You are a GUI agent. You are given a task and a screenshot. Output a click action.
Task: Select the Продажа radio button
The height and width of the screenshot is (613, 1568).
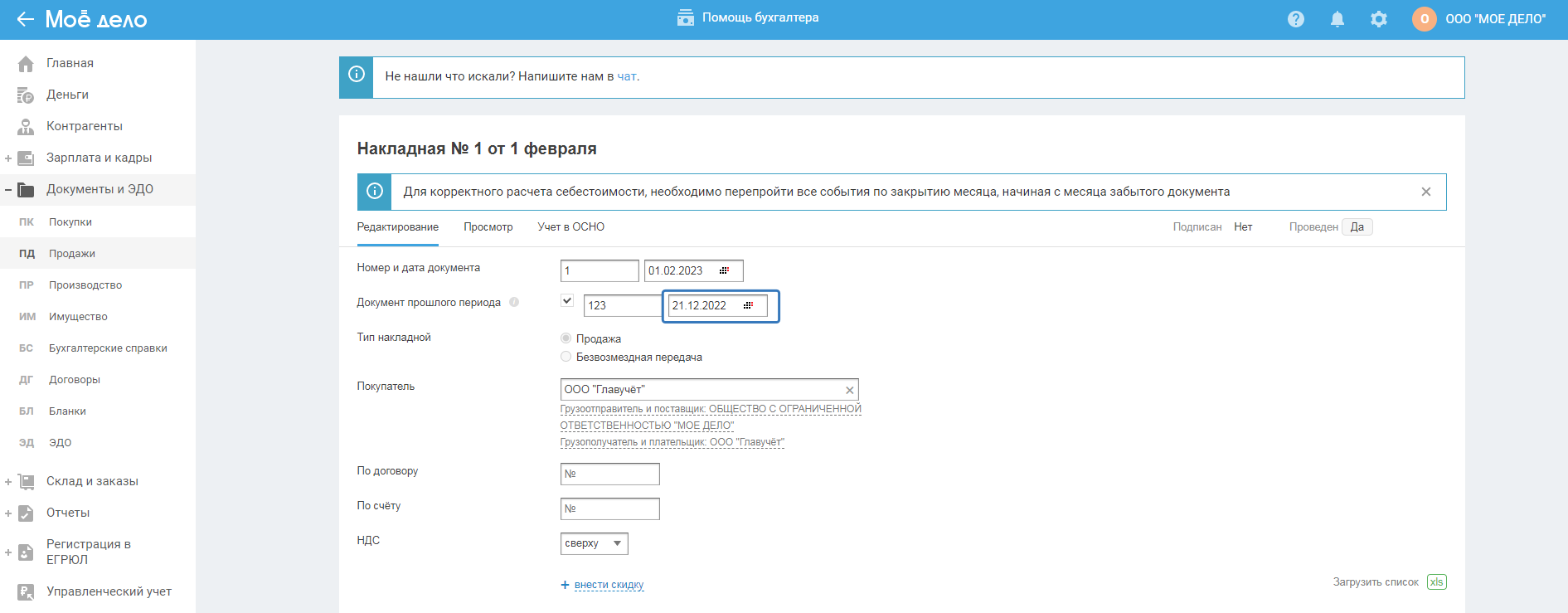[x=566, y=338]
